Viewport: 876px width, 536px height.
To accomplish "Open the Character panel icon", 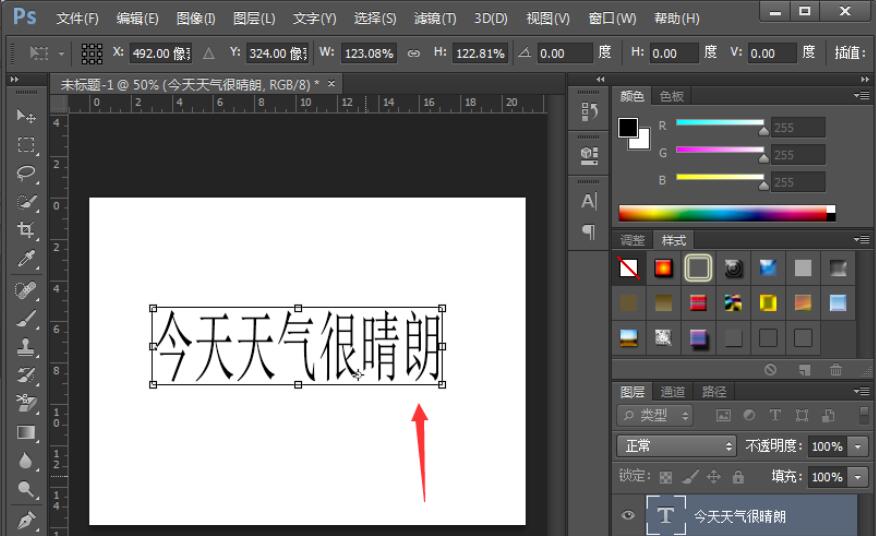I will point(589,201).
